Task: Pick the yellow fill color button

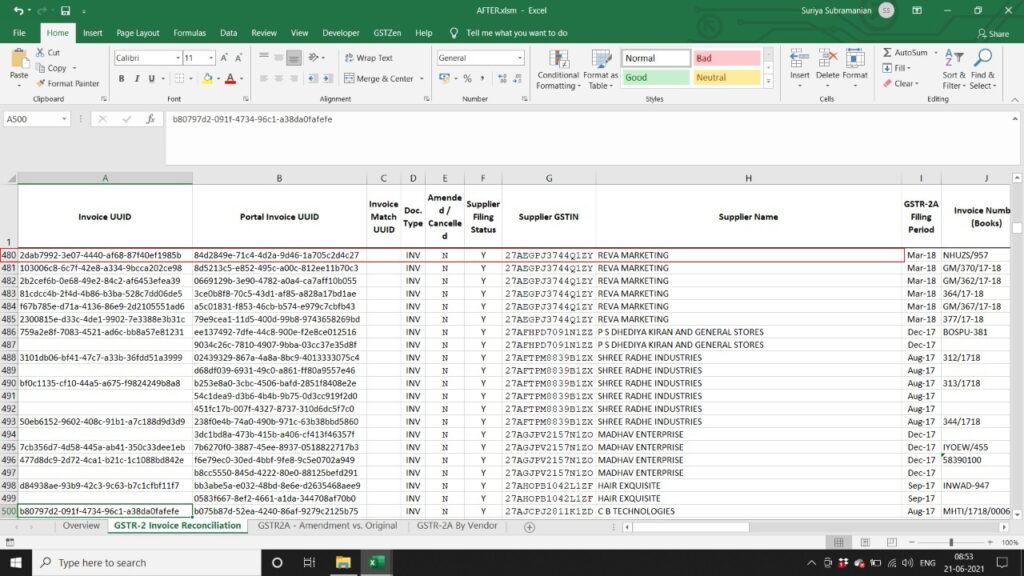Action: [x=207, y=79]
